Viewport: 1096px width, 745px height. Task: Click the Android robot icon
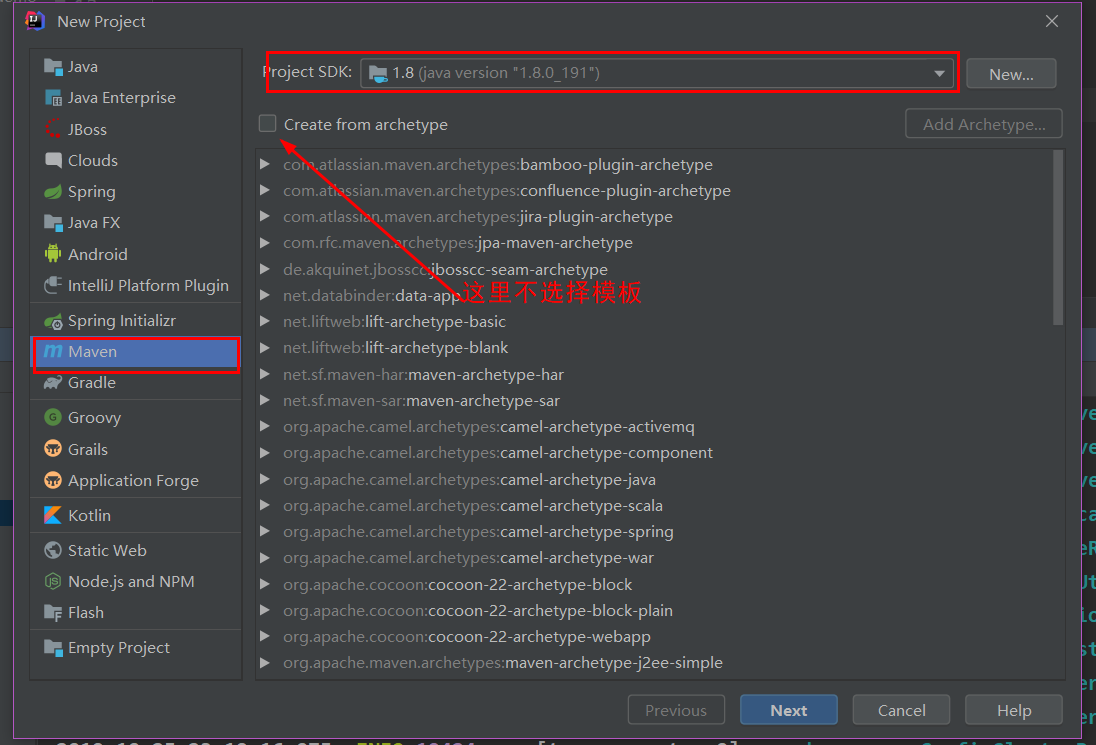pyautogui.click(x=53, y=254)
